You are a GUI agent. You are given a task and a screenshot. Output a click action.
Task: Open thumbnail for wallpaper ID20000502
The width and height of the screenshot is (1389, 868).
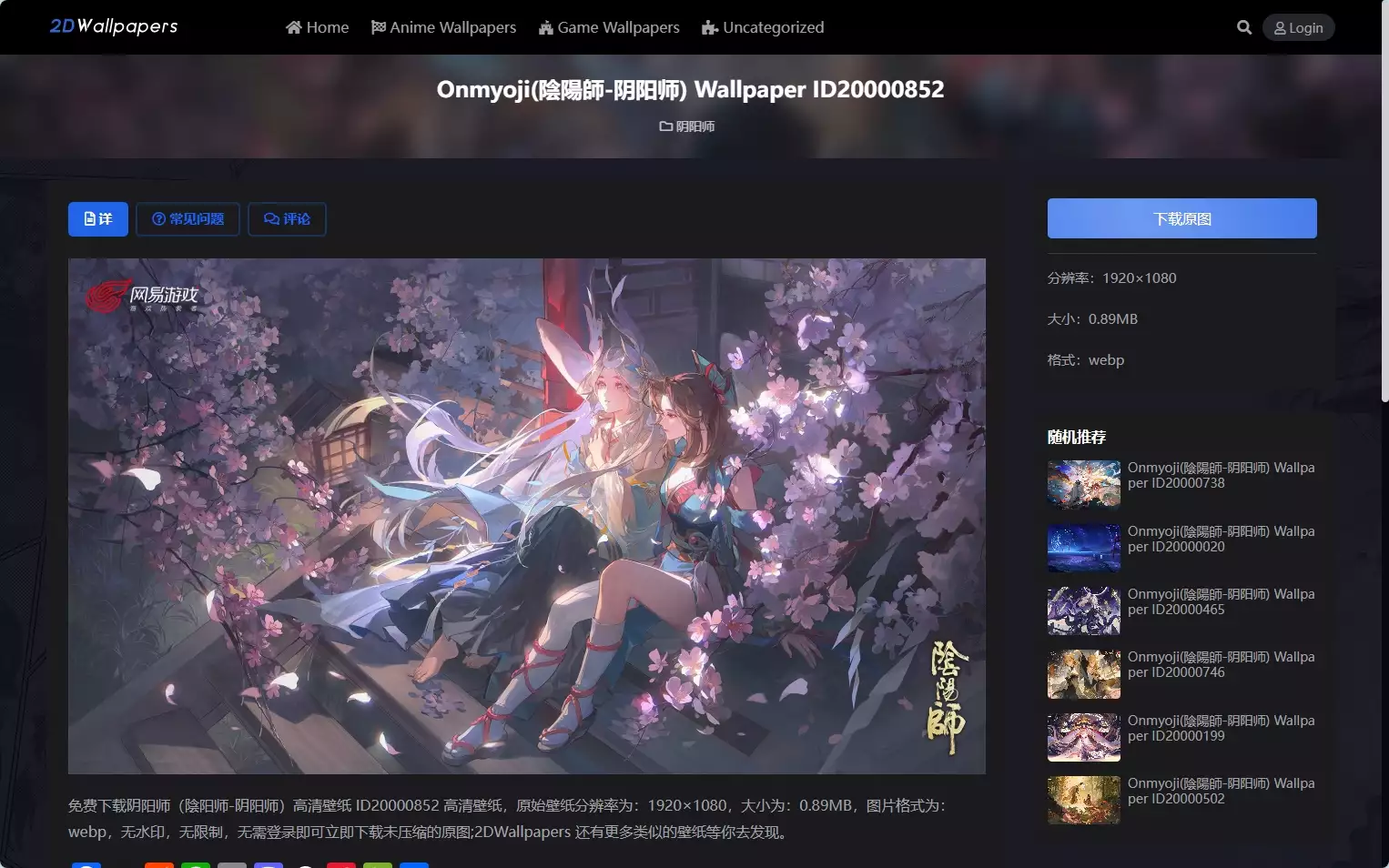(x=1084, y=800)
